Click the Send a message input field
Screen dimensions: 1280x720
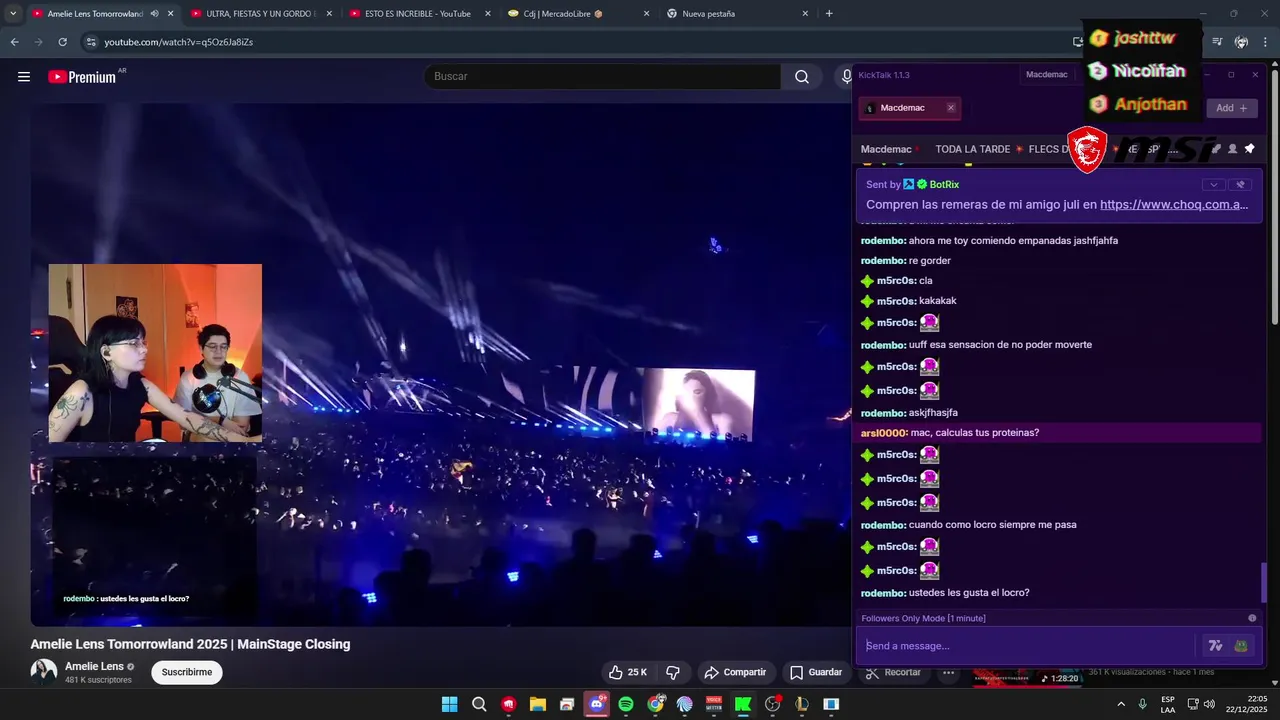pyautogui.click(x=1030, y=646)
